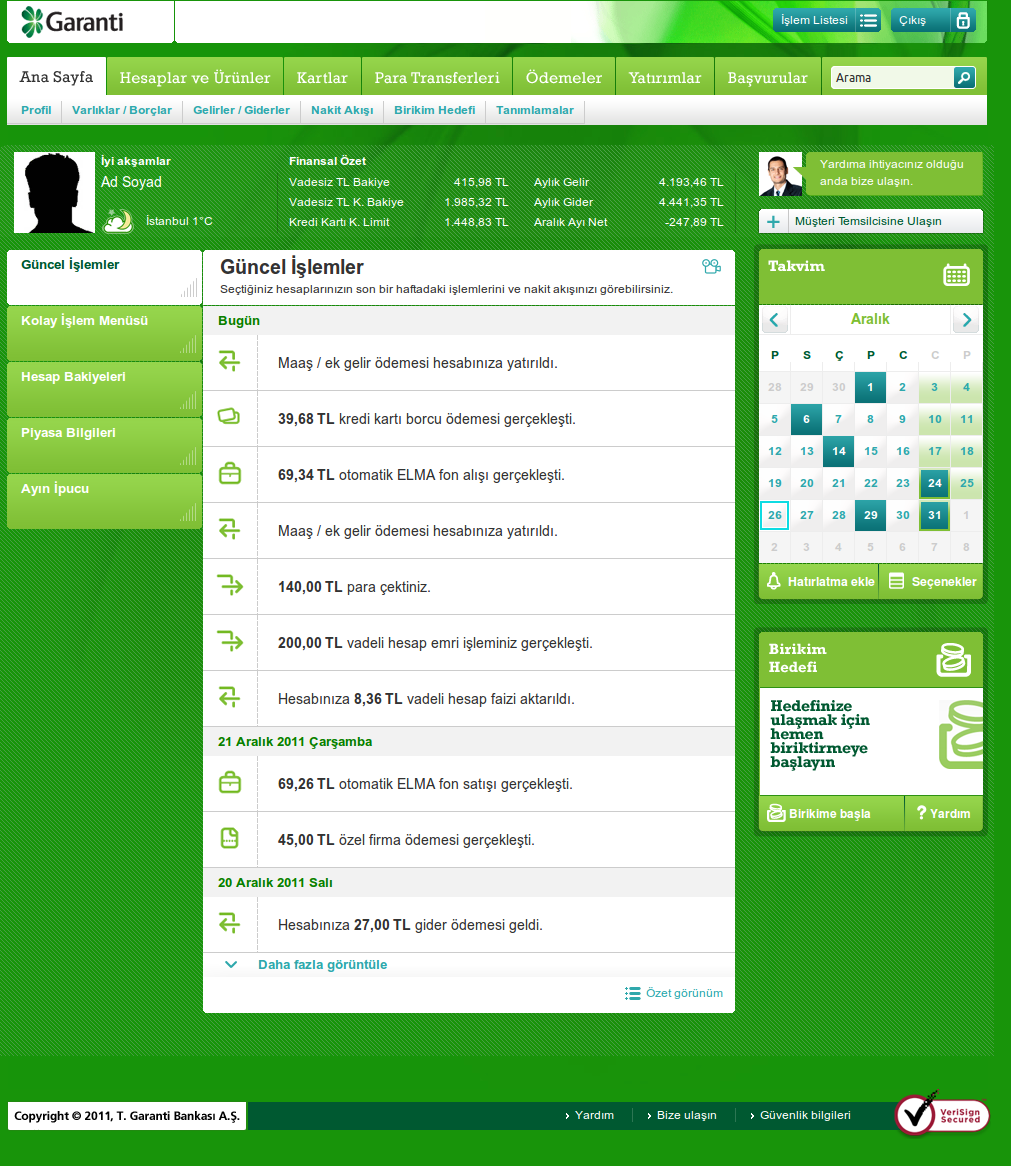Switch to Gelirler / Giderler sub-tab
The image size is (1011, 1166).
242,110
